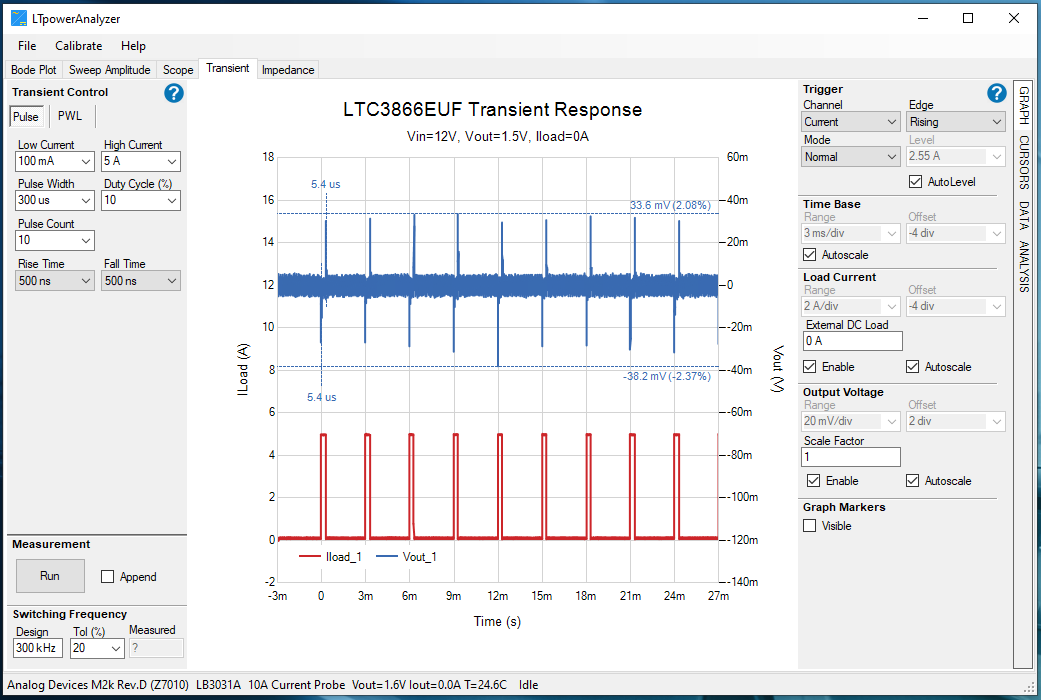Open the Transient Control help icon
Viewport: 1041px width, 700px height.
[x=173, y=93]
